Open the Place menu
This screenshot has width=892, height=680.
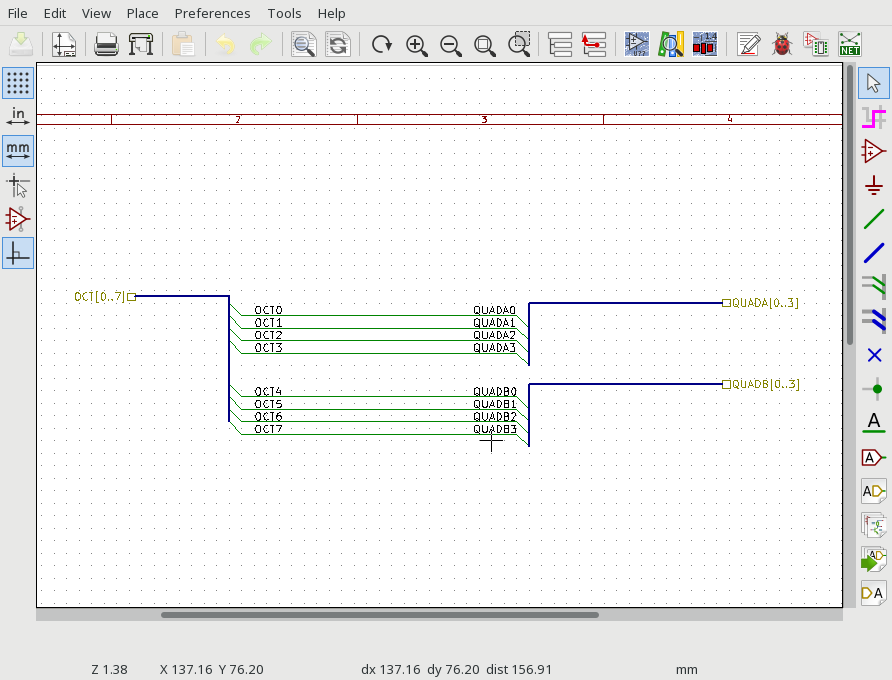click(142, 13)
